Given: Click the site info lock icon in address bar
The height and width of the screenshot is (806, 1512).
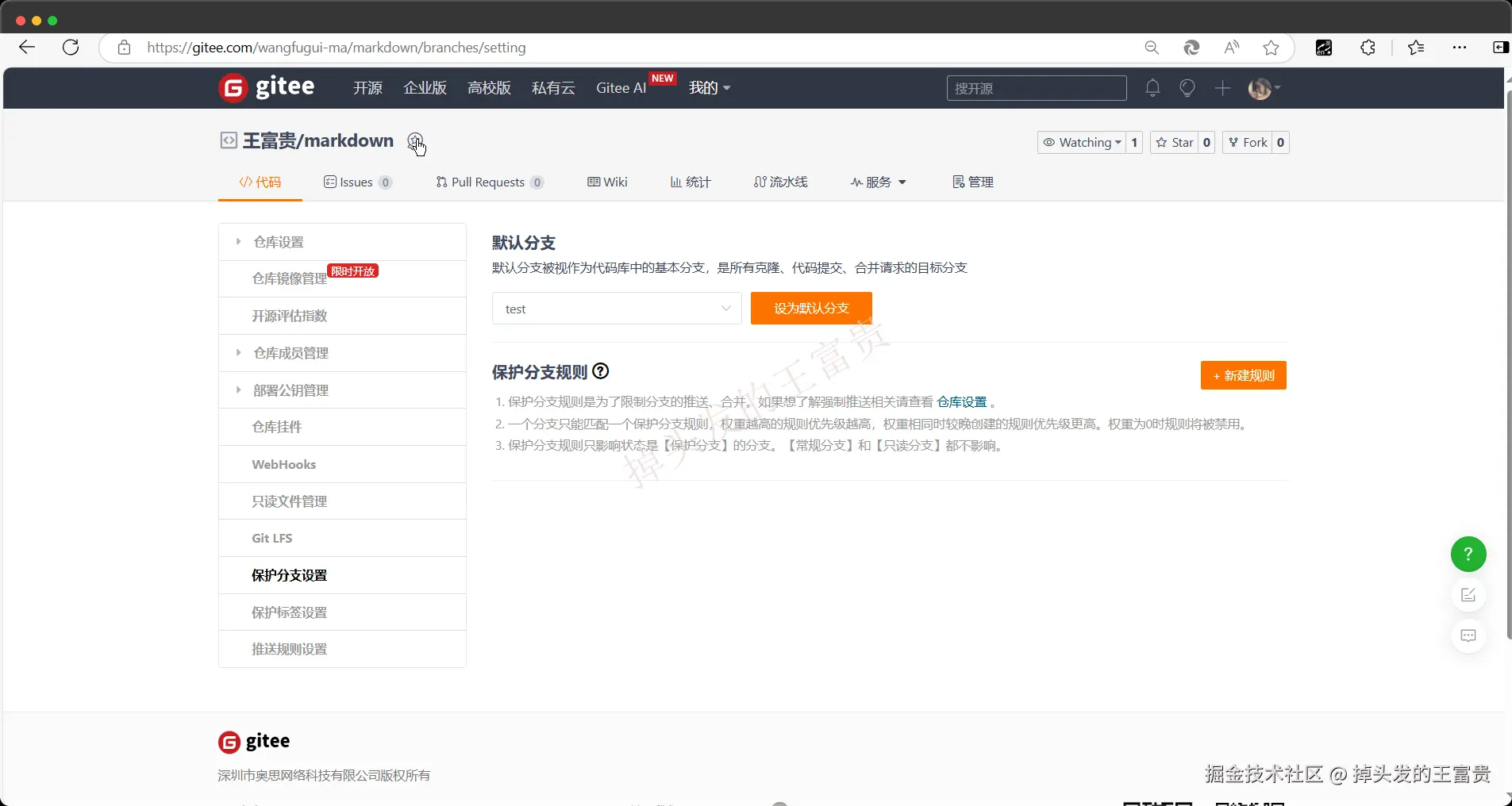Looking at the screenshot, I should [124, 48].
